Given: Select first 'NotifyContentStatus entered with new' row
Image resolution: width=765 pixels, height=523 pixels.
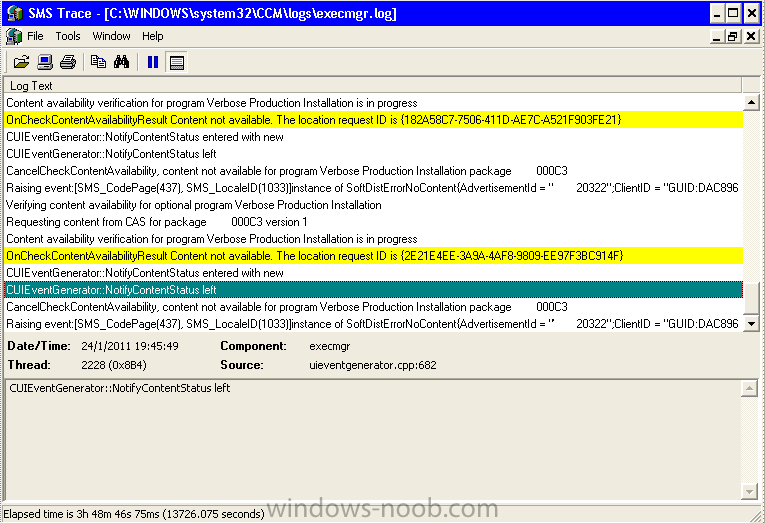Looking at the screenshot, I should (x=373, y=137).
